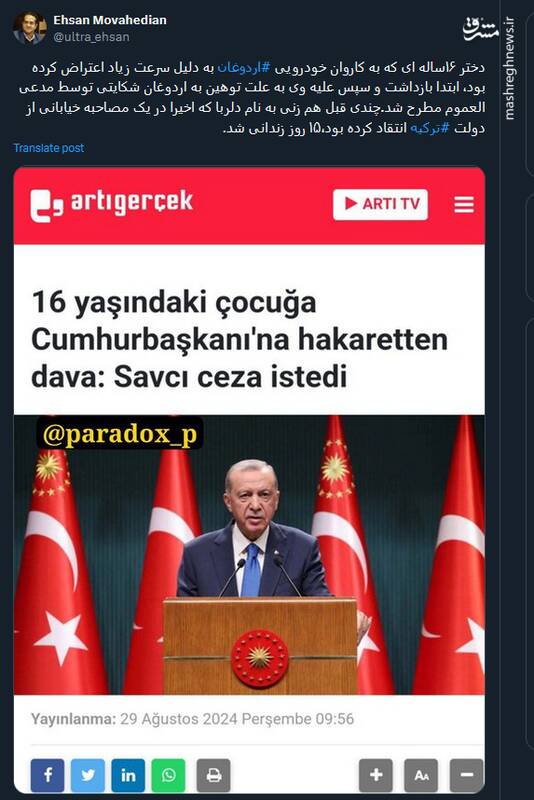Open the #اردوغان hashtag

point(243,68)
